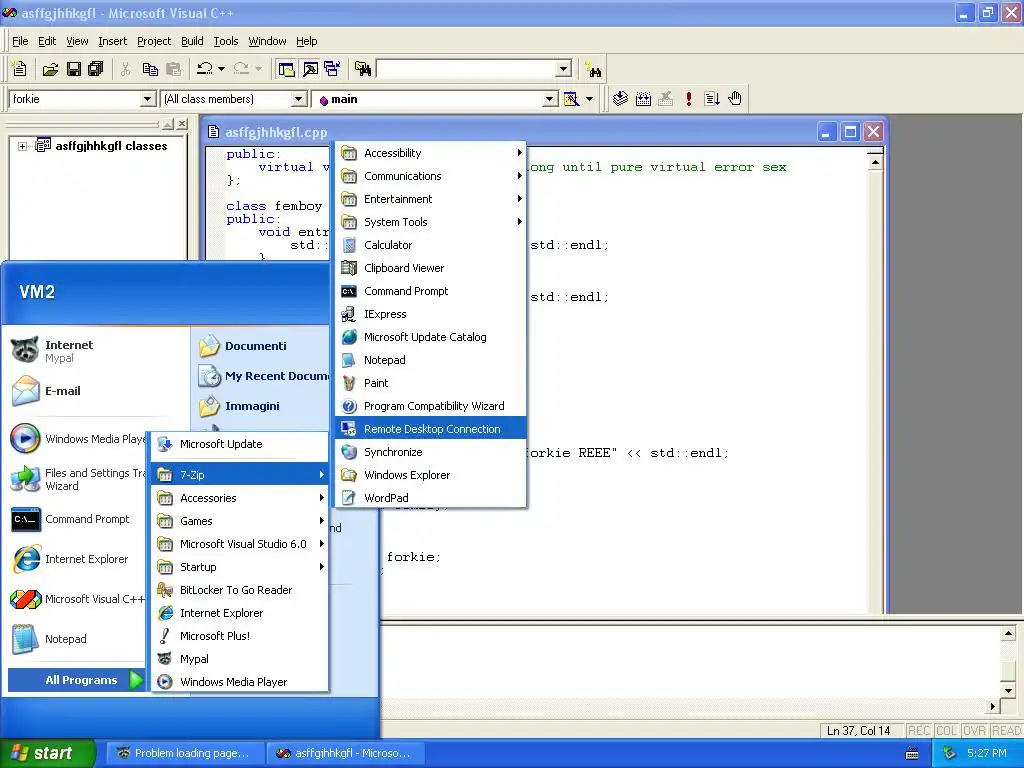Open the Window menu
Screen dimensions: 1024x768
tap(267, 41)
